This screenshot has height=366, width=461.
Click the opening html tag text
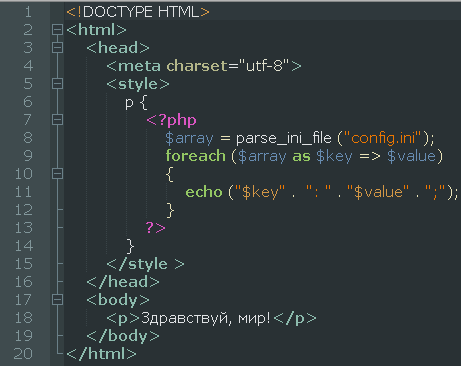pos(96,30)
